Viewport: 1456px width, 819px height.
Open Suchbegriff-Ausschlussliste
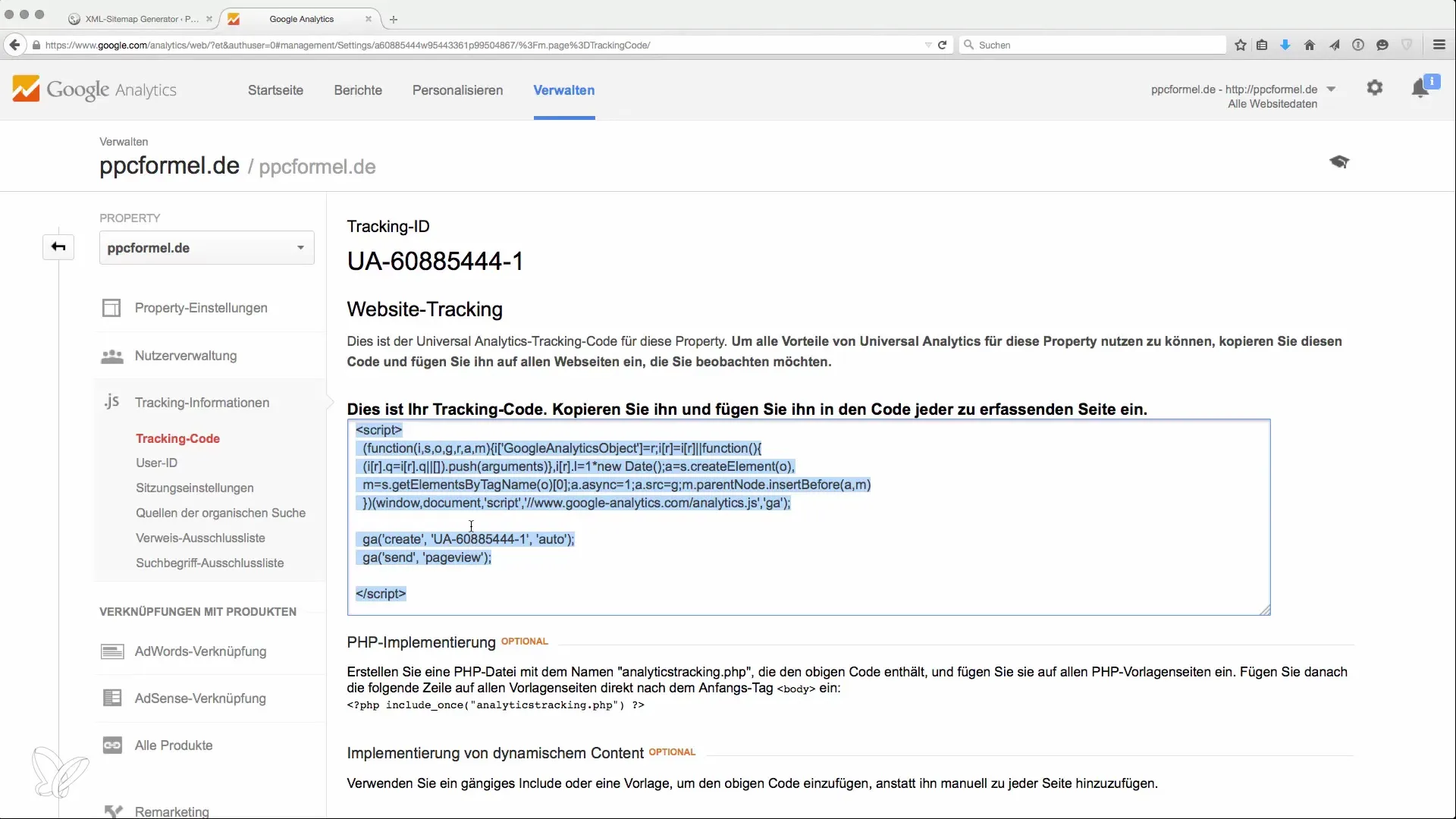point(210,563)
